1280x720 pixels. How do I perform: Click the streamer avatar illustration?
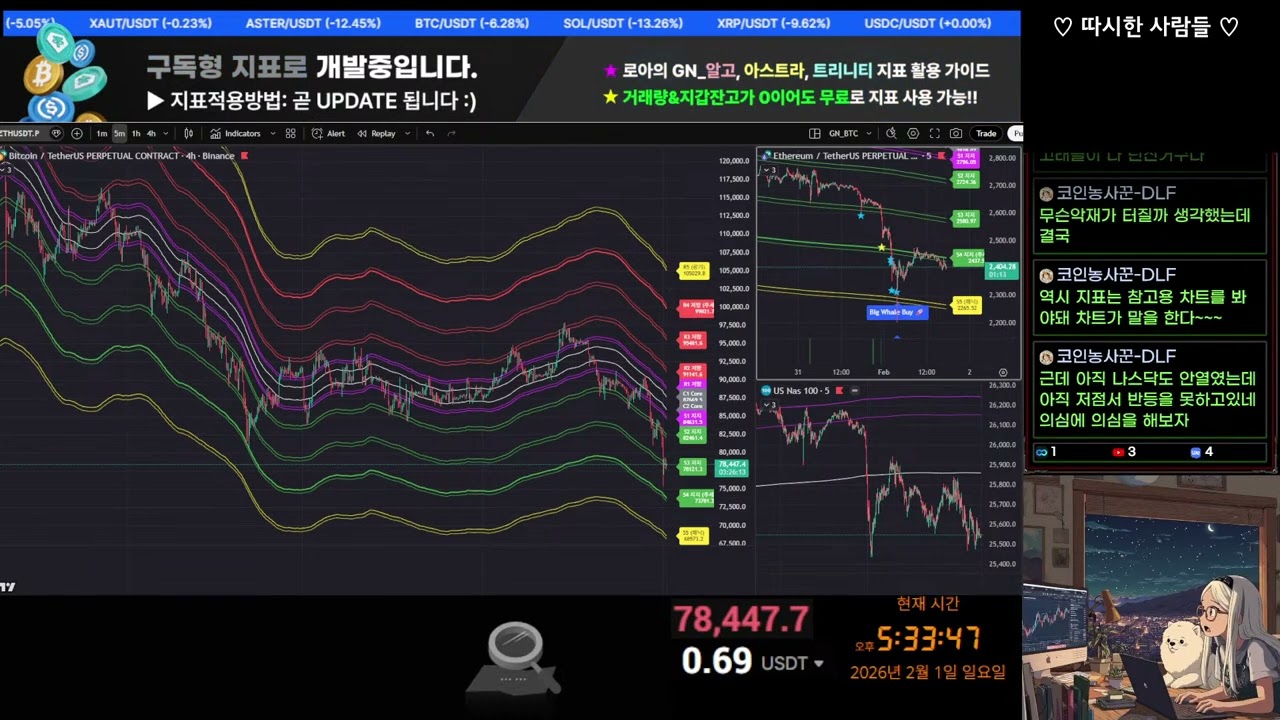click(1151, 598)
